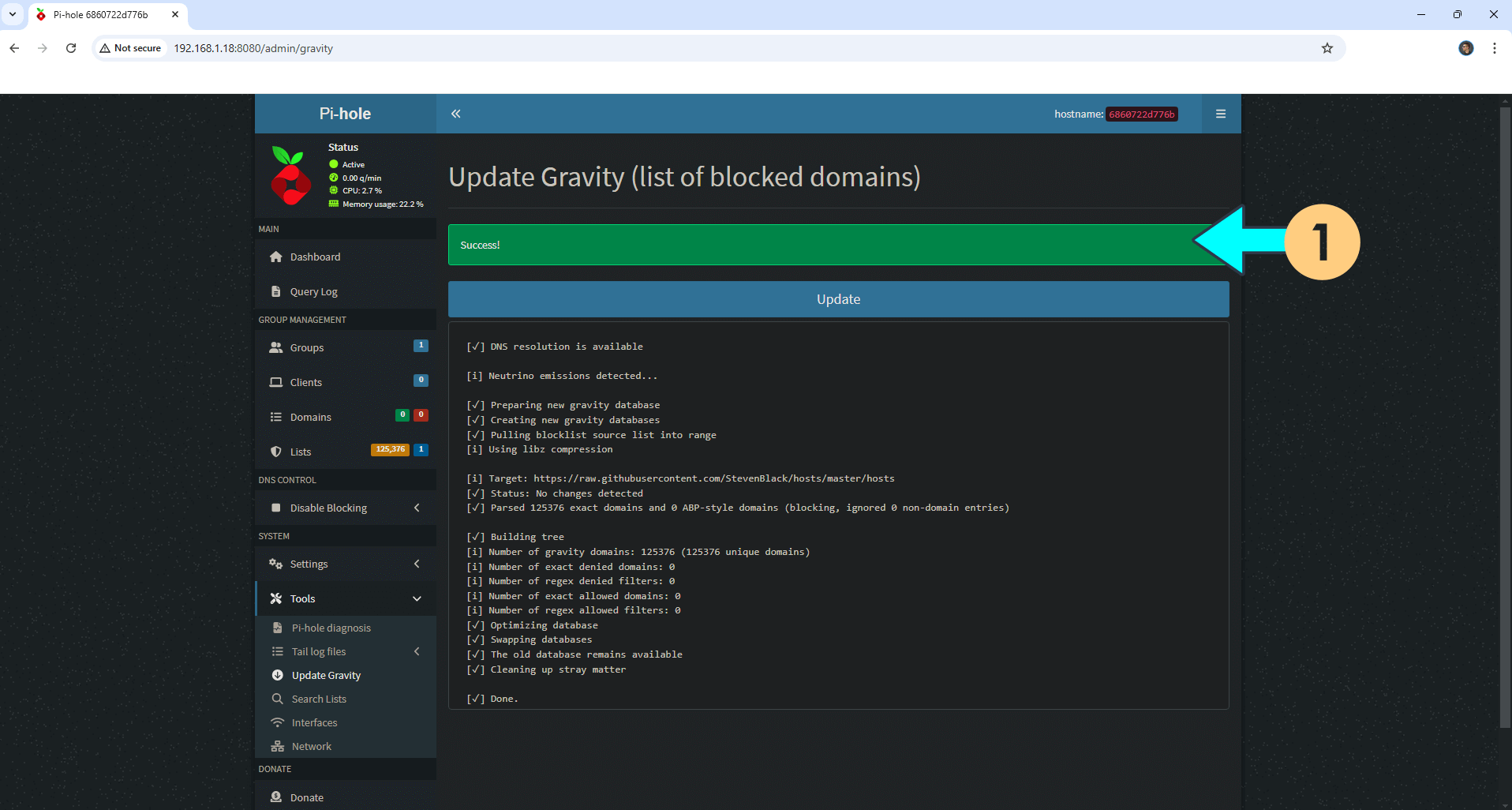
Task: Reload the browser page
Action: tap(71, 48)
